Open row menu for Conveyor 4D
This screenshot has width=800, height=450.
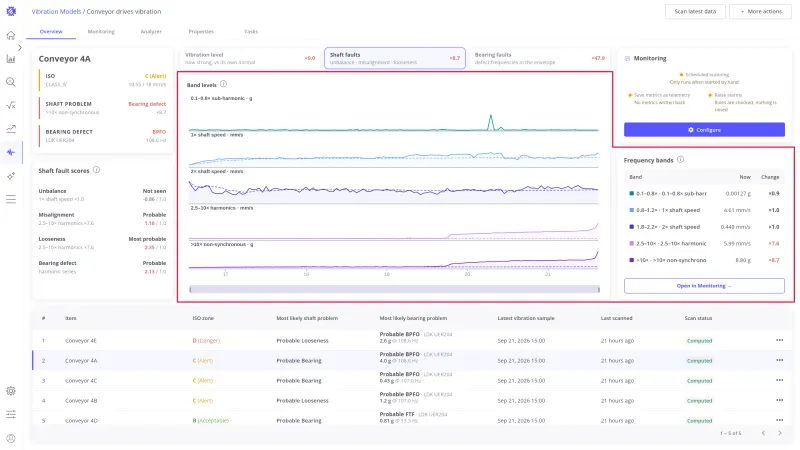point(779,420)
